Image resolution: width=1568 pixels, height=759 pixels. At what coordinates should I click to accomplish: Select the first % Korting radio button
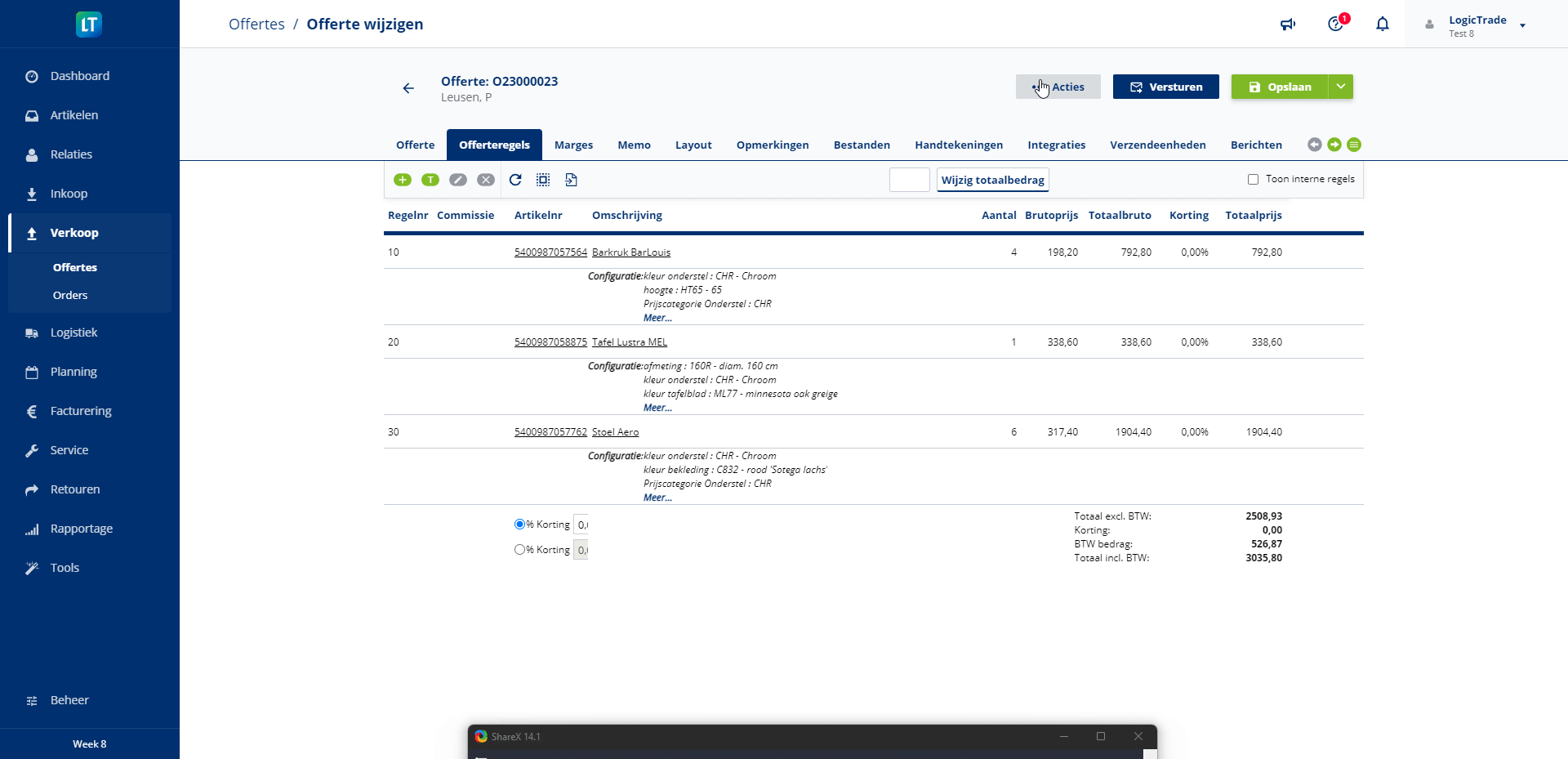pyautogui.click(x=519, y=525)
